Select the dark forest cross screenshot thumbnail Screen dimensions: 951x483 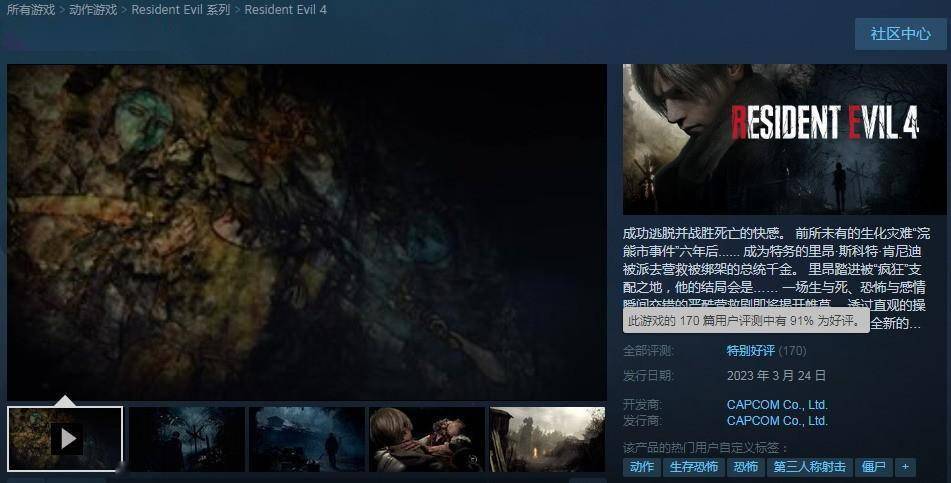187,439
